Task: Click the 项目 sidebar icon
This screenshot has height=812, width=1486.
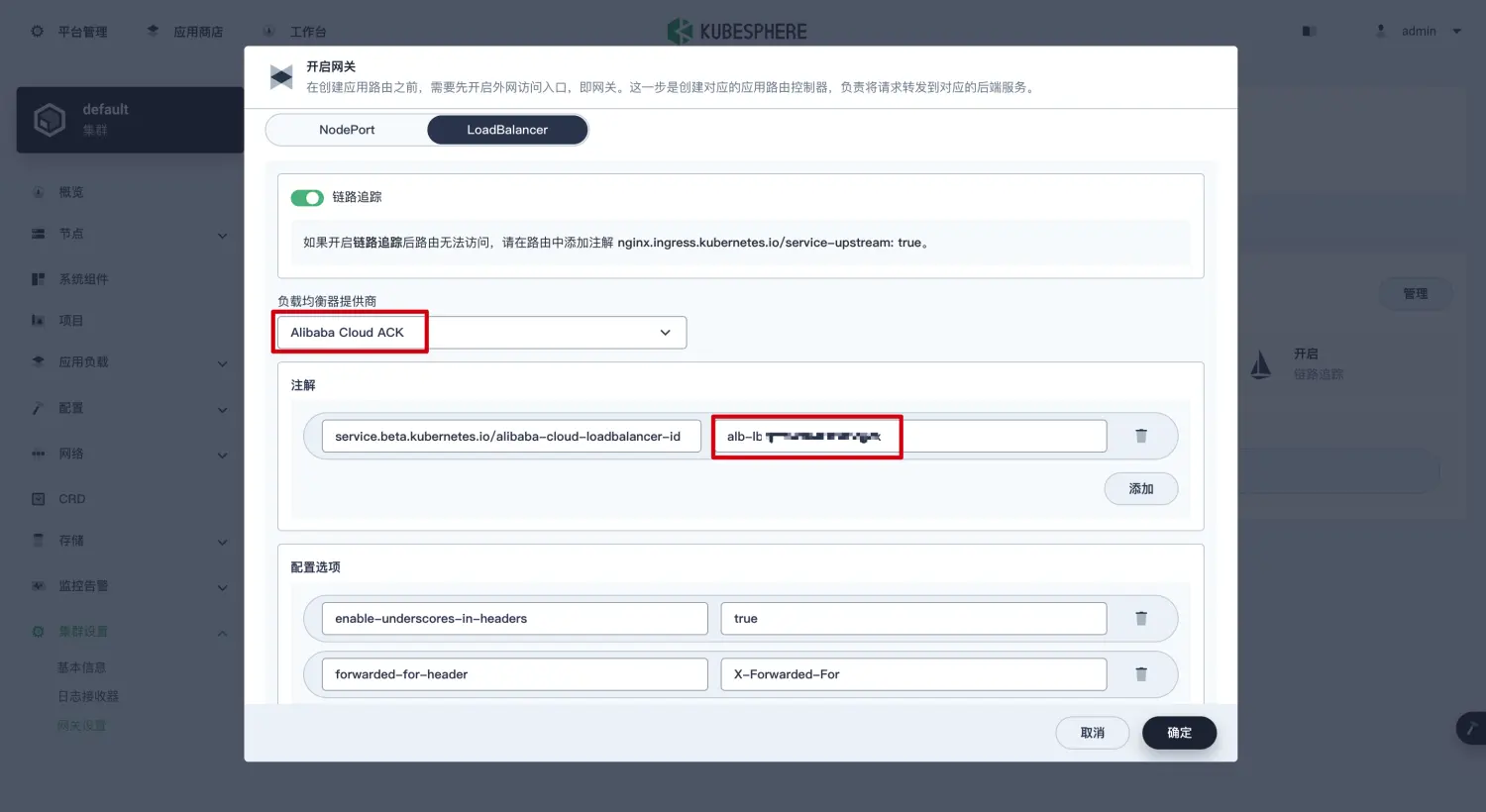Action: pos(39,321)
